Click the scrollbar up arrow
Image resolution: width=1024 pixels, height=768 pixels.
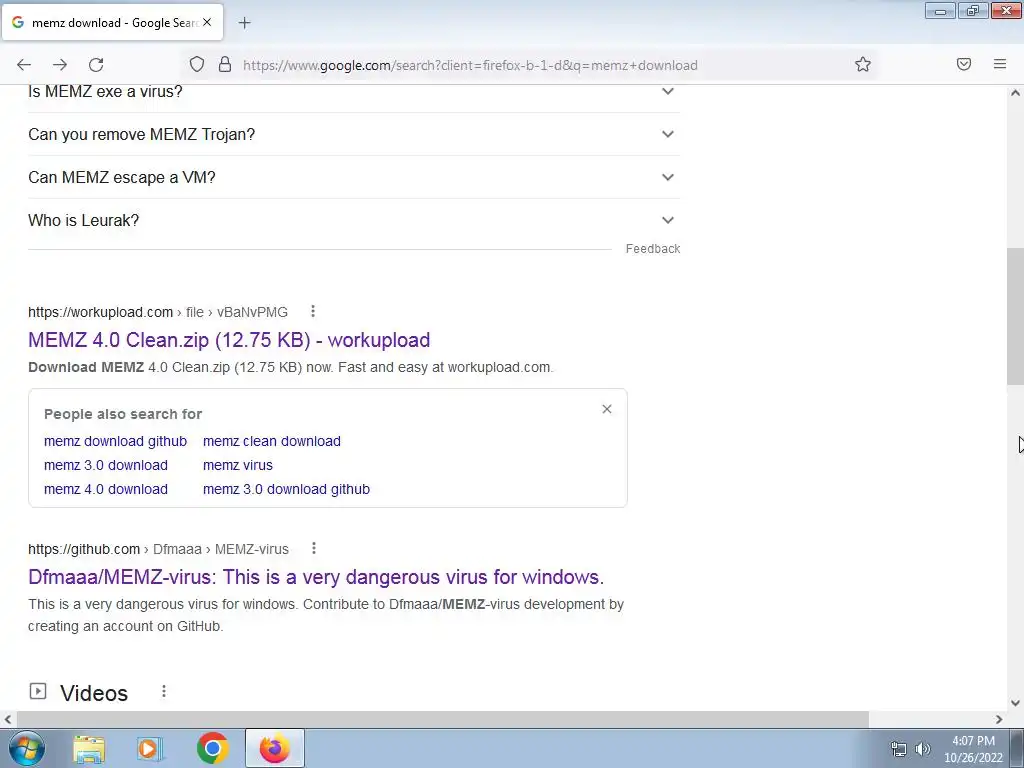pos(1015,93)
